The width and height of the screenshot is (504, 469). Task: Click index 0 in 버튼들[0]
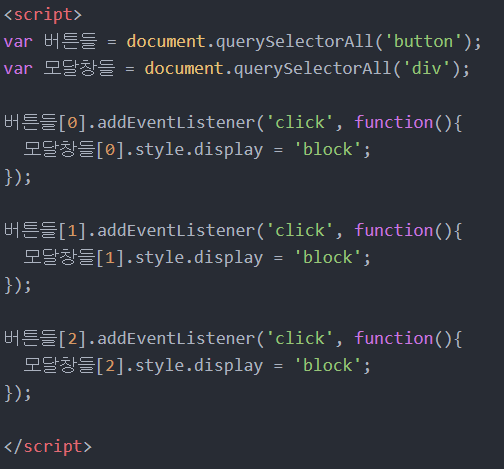pos(72,123)
